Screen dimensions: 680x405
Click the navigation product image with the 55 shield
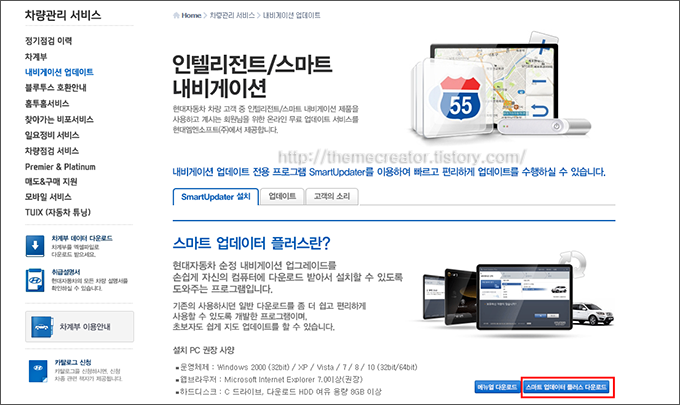click(499, 87)
